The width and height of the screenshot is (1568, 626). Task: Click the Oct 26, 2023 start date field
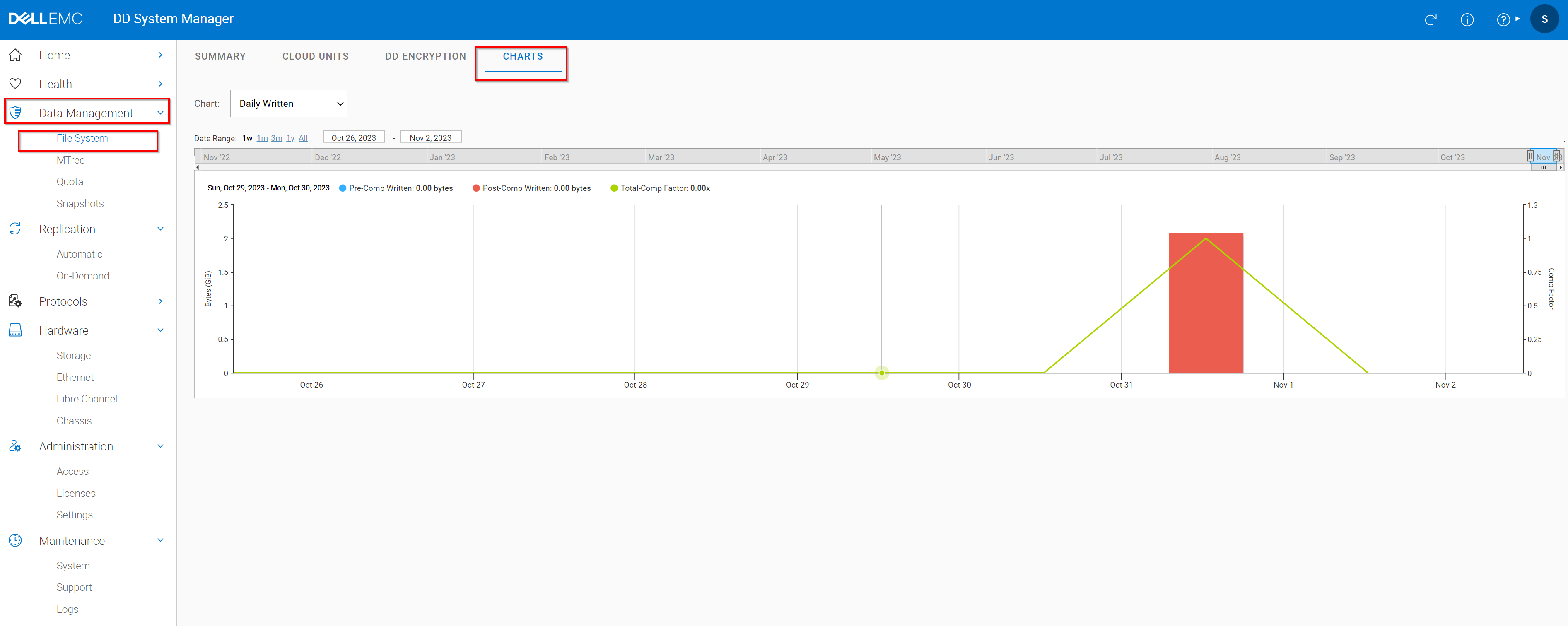click(354, 137)
